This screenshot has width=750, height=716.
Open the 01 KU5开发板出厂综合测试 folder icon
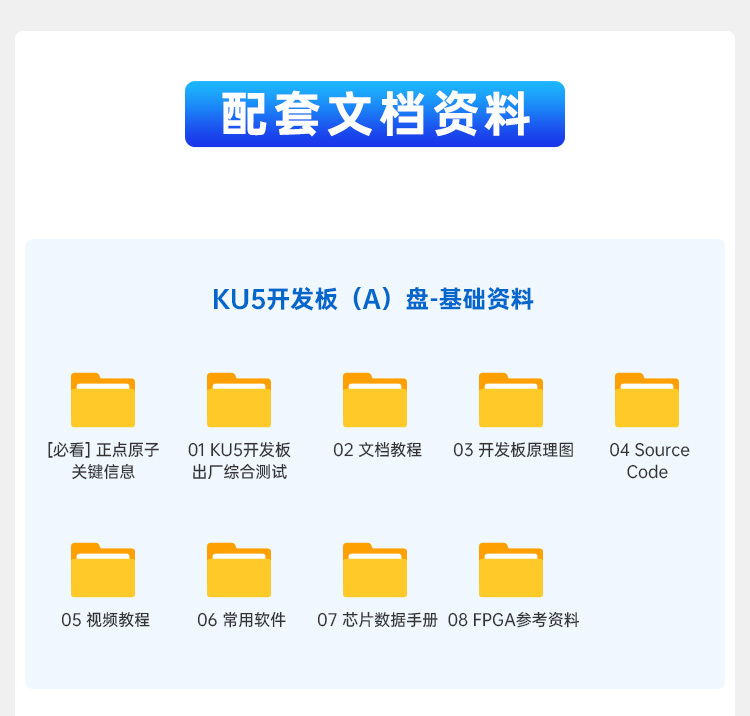[239, 400]
